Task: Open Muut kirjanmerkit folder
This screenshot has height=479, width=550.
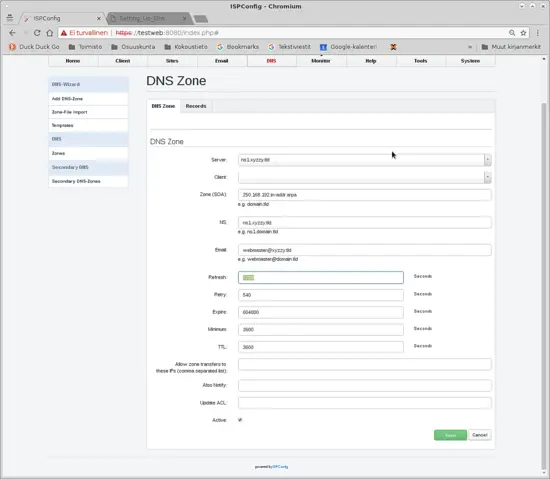Action: [511, 47]
